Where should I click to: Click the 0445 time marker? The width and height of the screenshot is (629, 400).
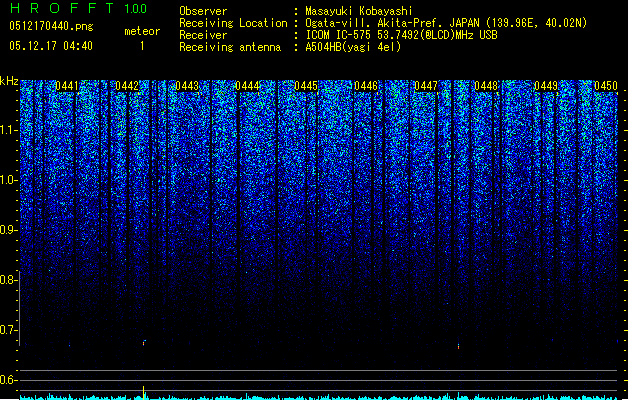click(306, 86)
